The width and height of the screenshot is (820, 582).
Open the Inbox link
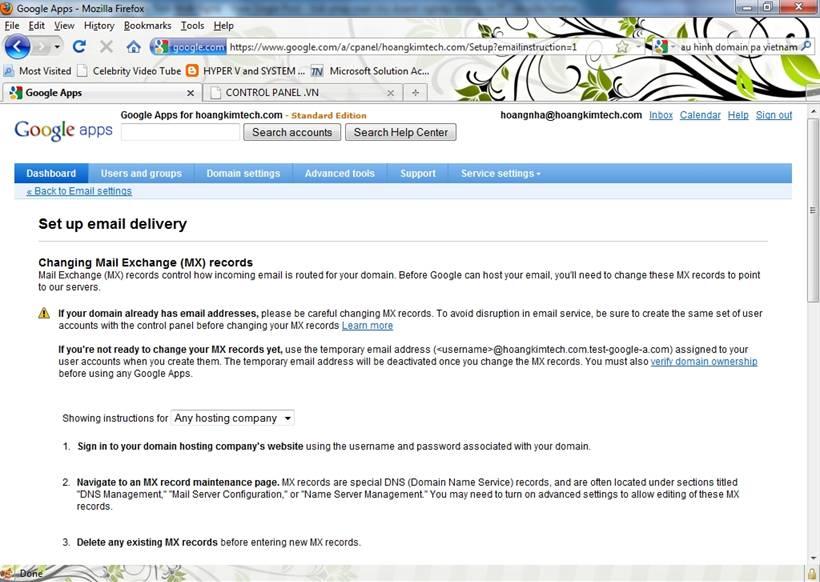coord(661,115)
